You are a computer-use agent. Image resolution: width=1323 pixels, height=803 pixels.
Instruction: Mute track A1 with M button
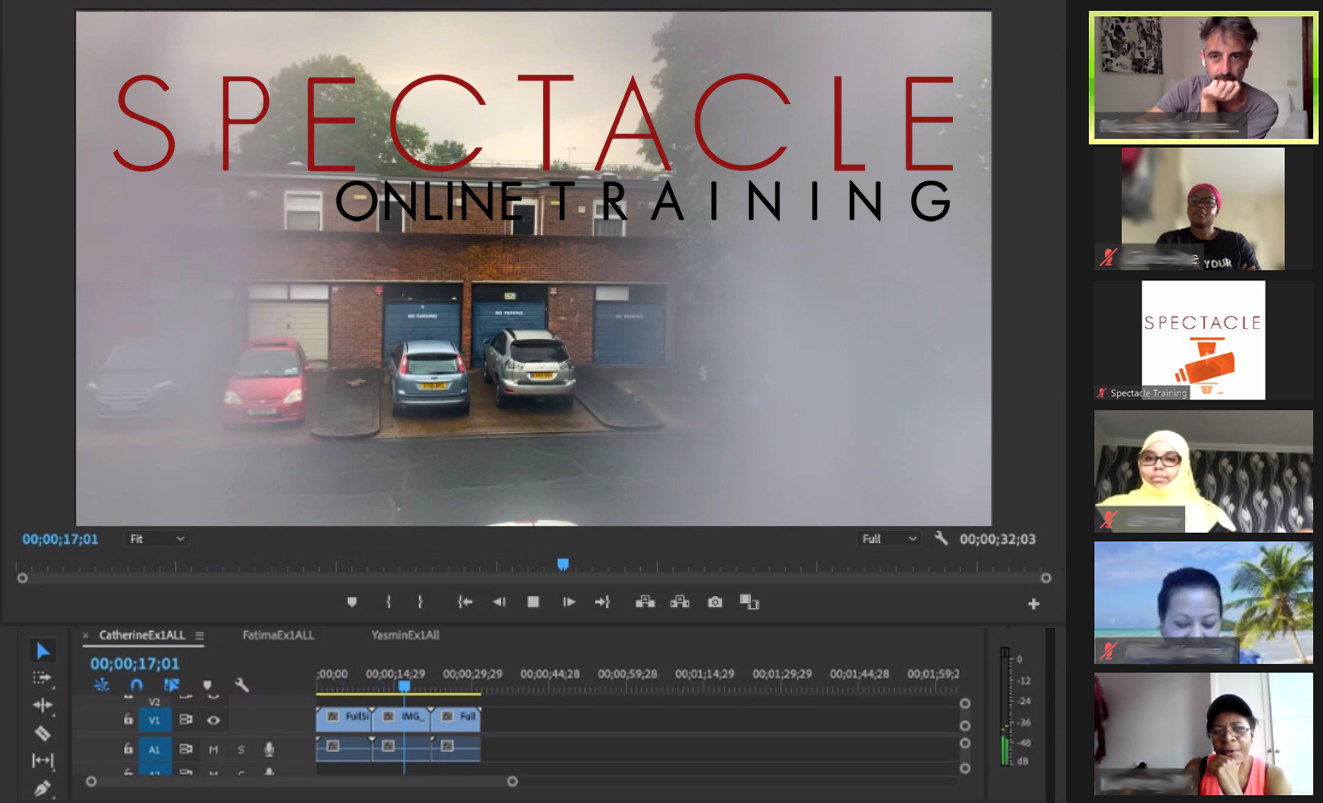click(x=214, y=749)
